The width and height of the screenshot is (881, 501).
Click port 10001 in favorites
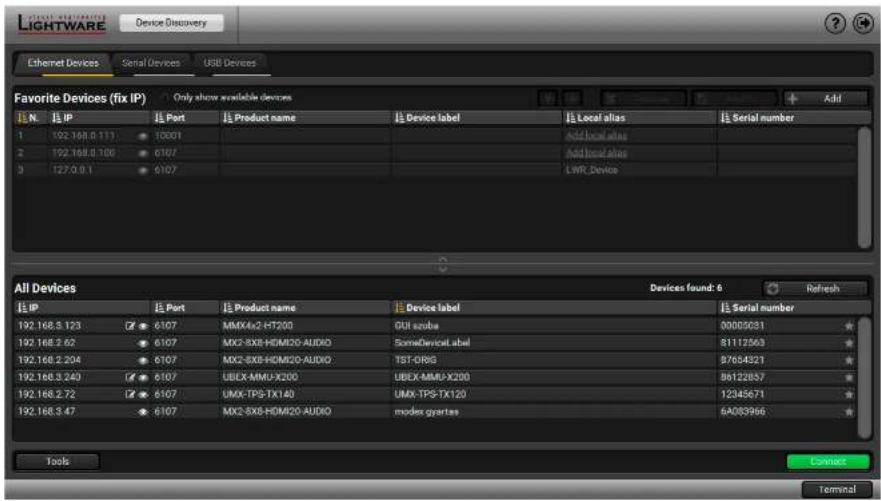pos(168,136)
